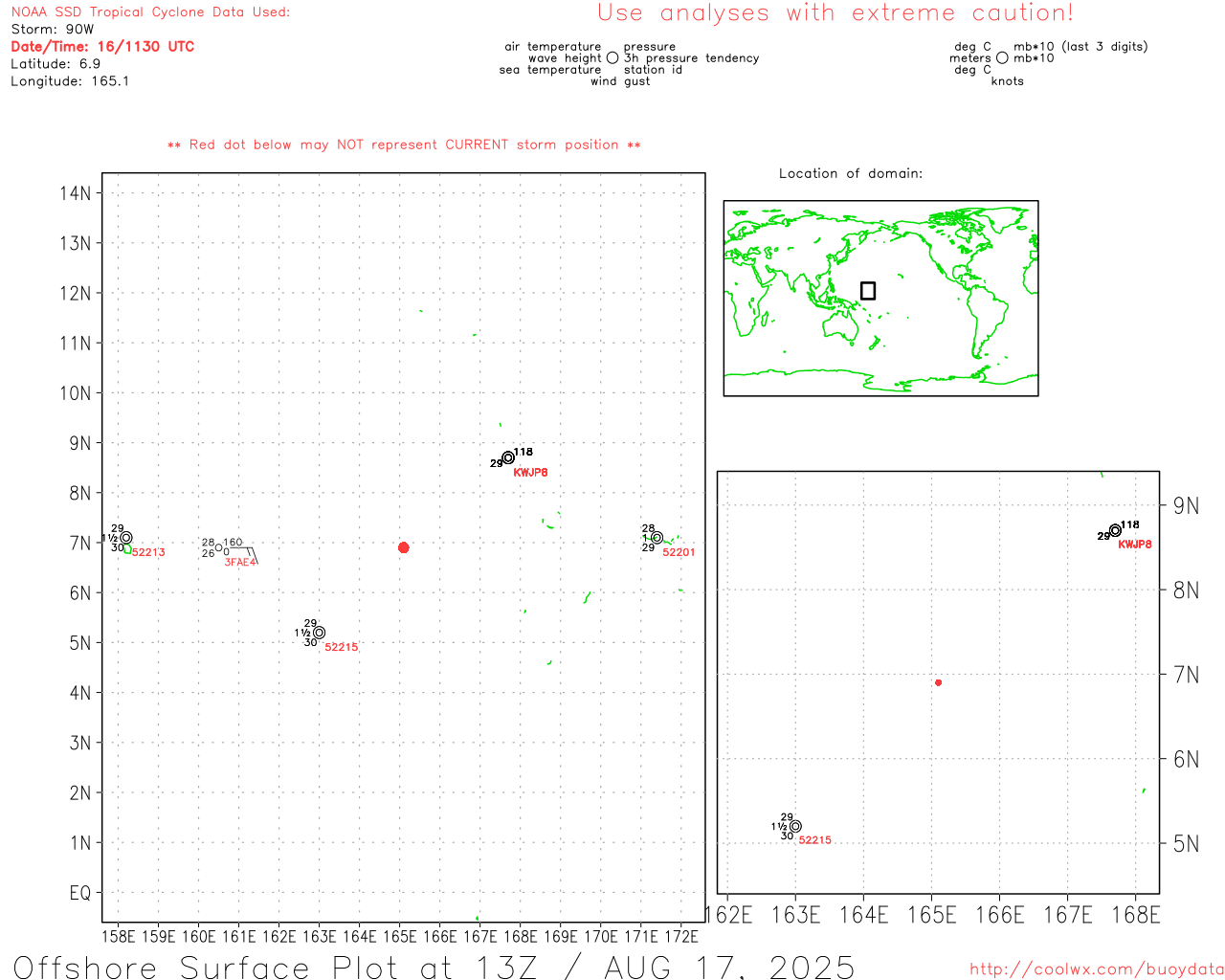Click 5N latitude label on inset map
Screen dimensions: 1225x980
tap(1186, 844)
